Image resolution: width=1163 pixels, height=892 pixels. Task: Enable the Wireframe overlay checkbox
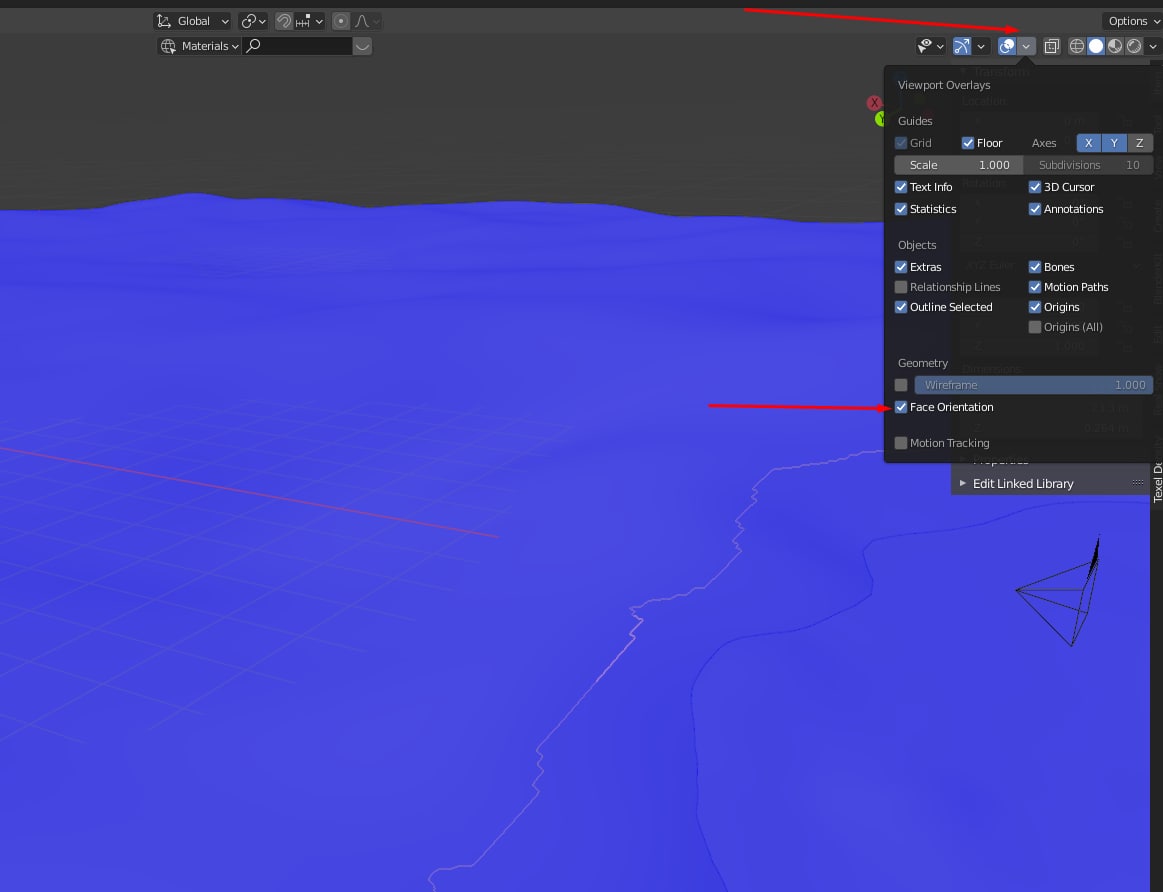click(900, 385)
